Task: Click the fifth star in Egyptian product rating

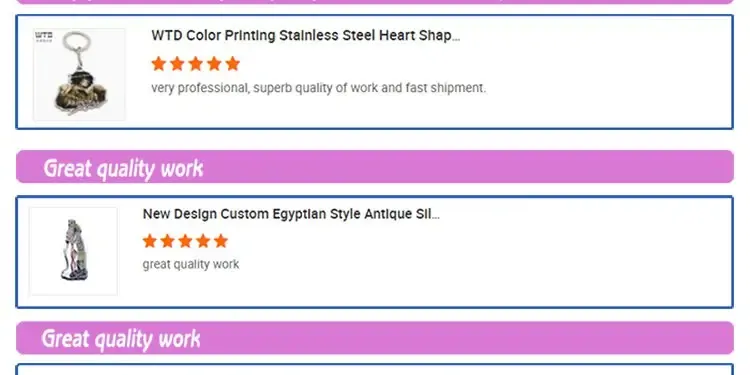Action: [221, 241]
